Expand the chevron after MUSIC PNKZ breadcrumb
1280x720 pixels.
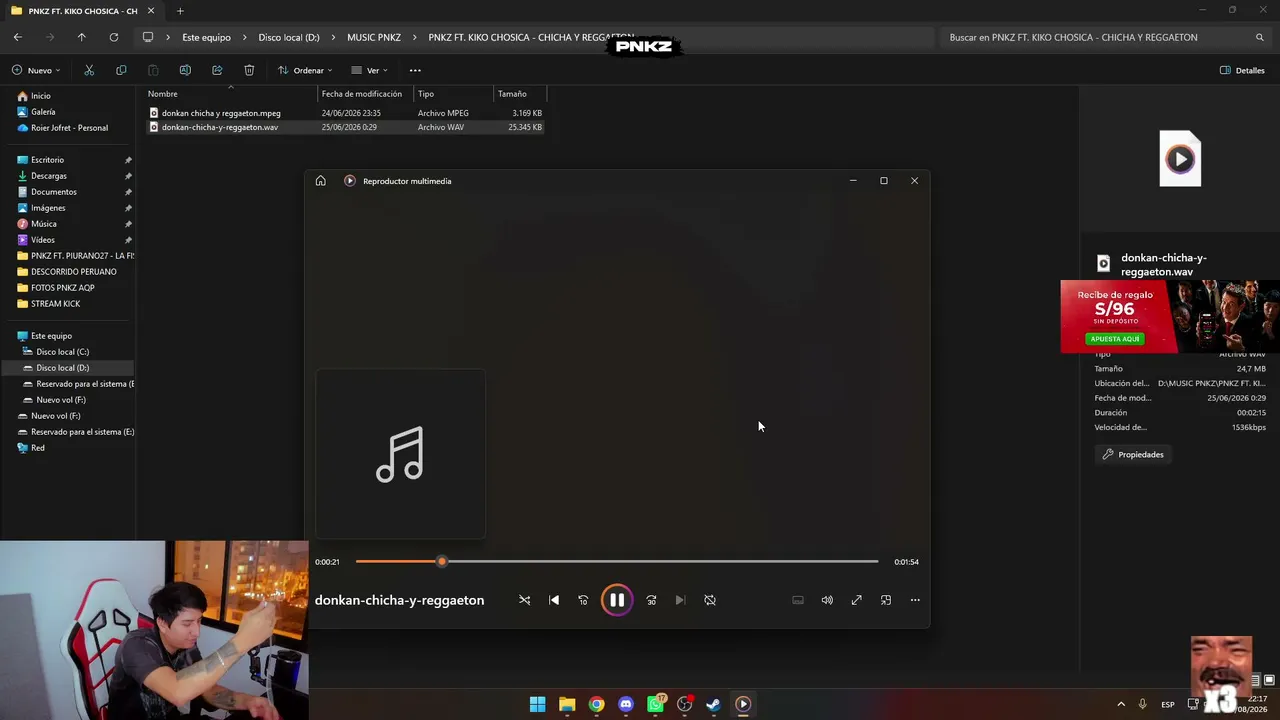(415, 37)
